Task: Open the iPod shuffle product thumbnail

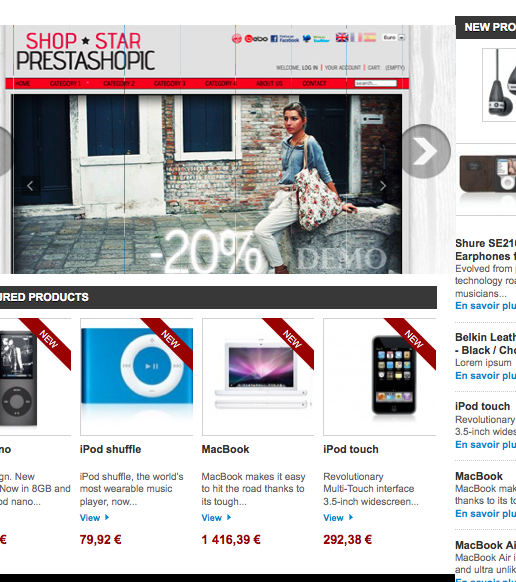Action: [x=137, y=377]
